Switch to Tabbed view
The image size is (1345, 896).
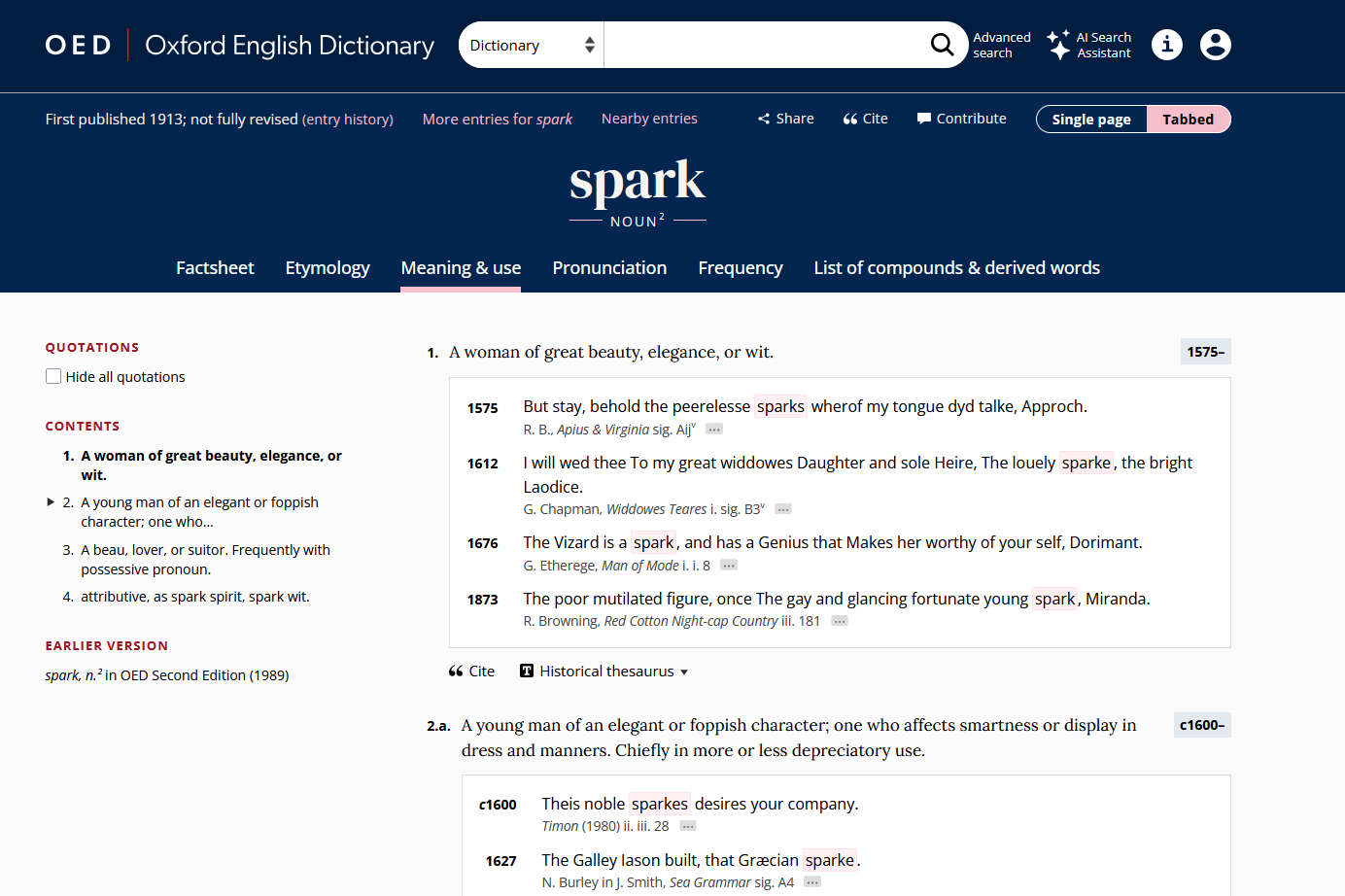tap(1189, 120)
